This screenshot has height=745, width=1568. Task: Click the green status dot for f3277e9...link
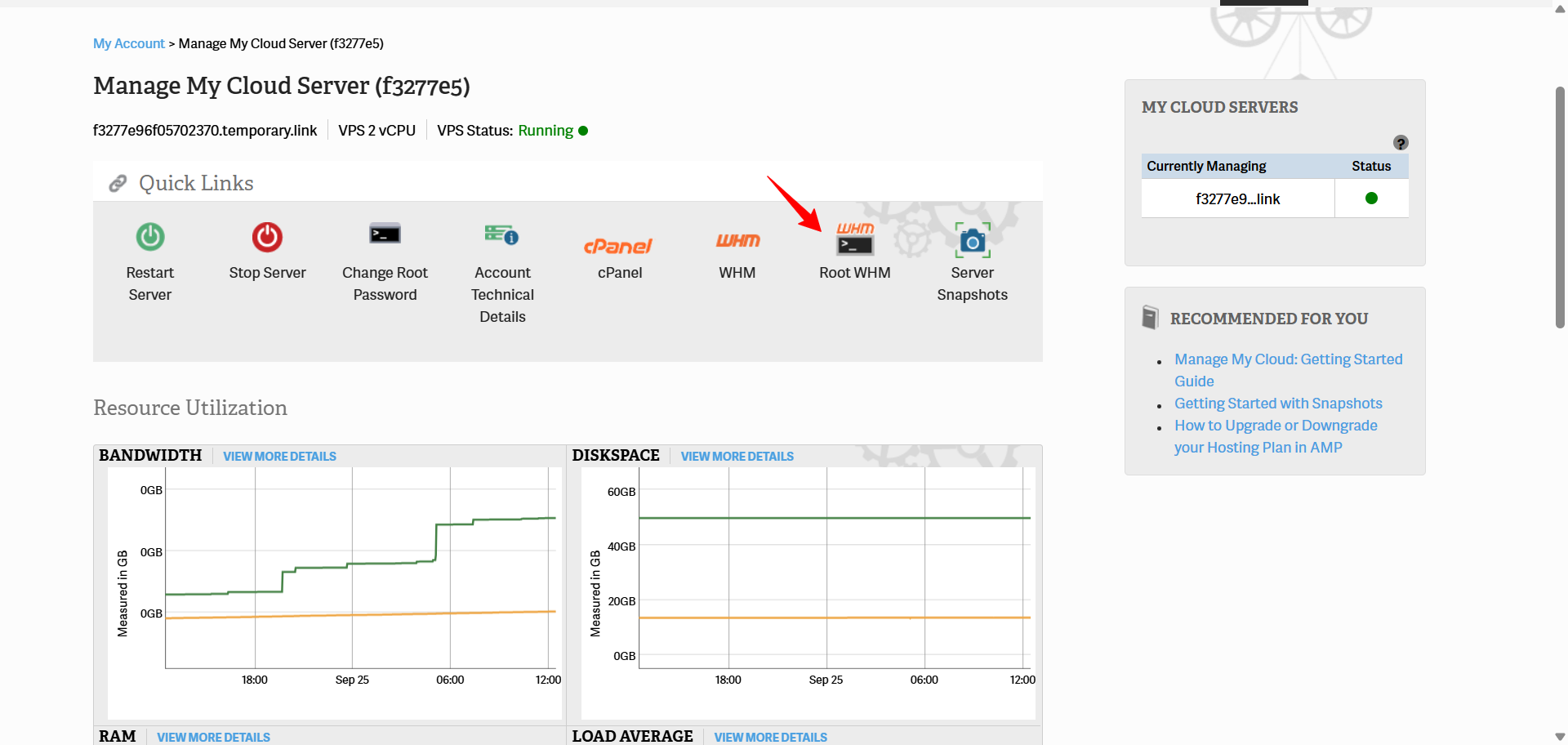(x=1371, y=199)
